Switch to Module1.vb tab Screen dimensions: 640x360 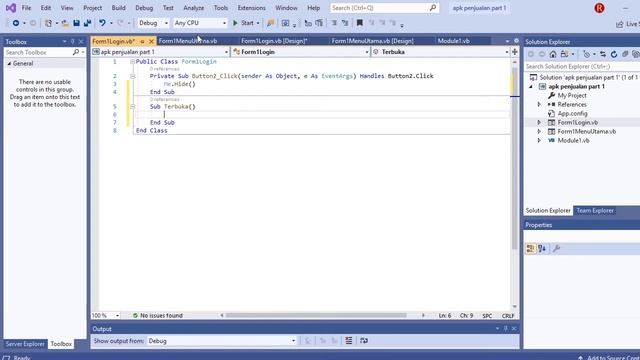coord(453,41)
